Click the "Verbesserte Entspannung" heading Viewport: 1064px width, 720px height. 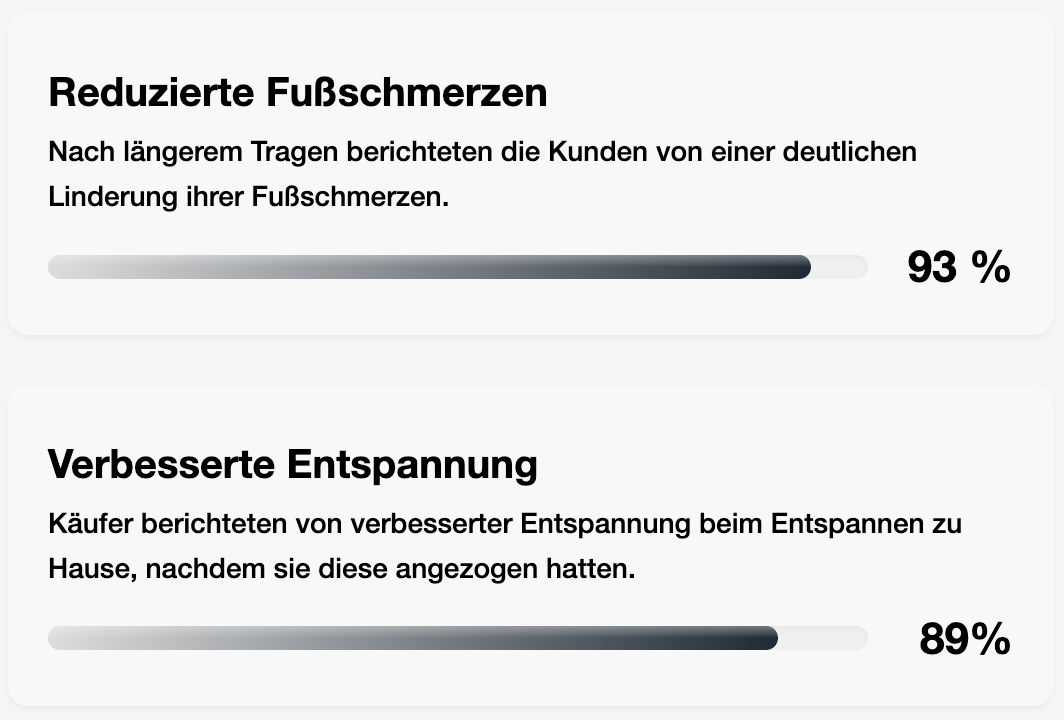[x=292, y=465]
